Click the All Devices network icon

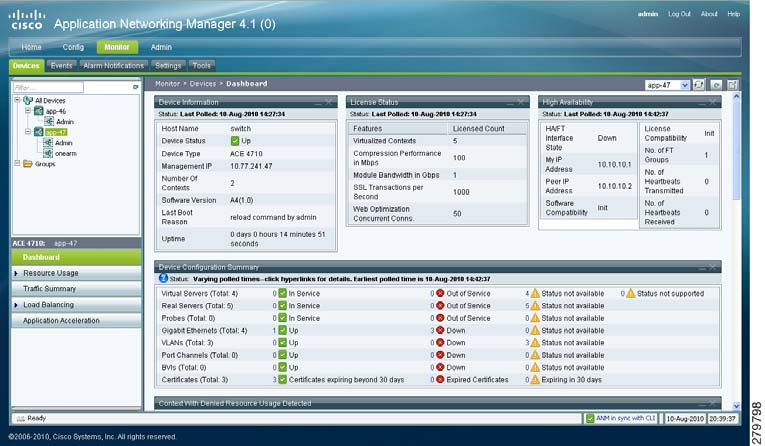coord(26,100)
